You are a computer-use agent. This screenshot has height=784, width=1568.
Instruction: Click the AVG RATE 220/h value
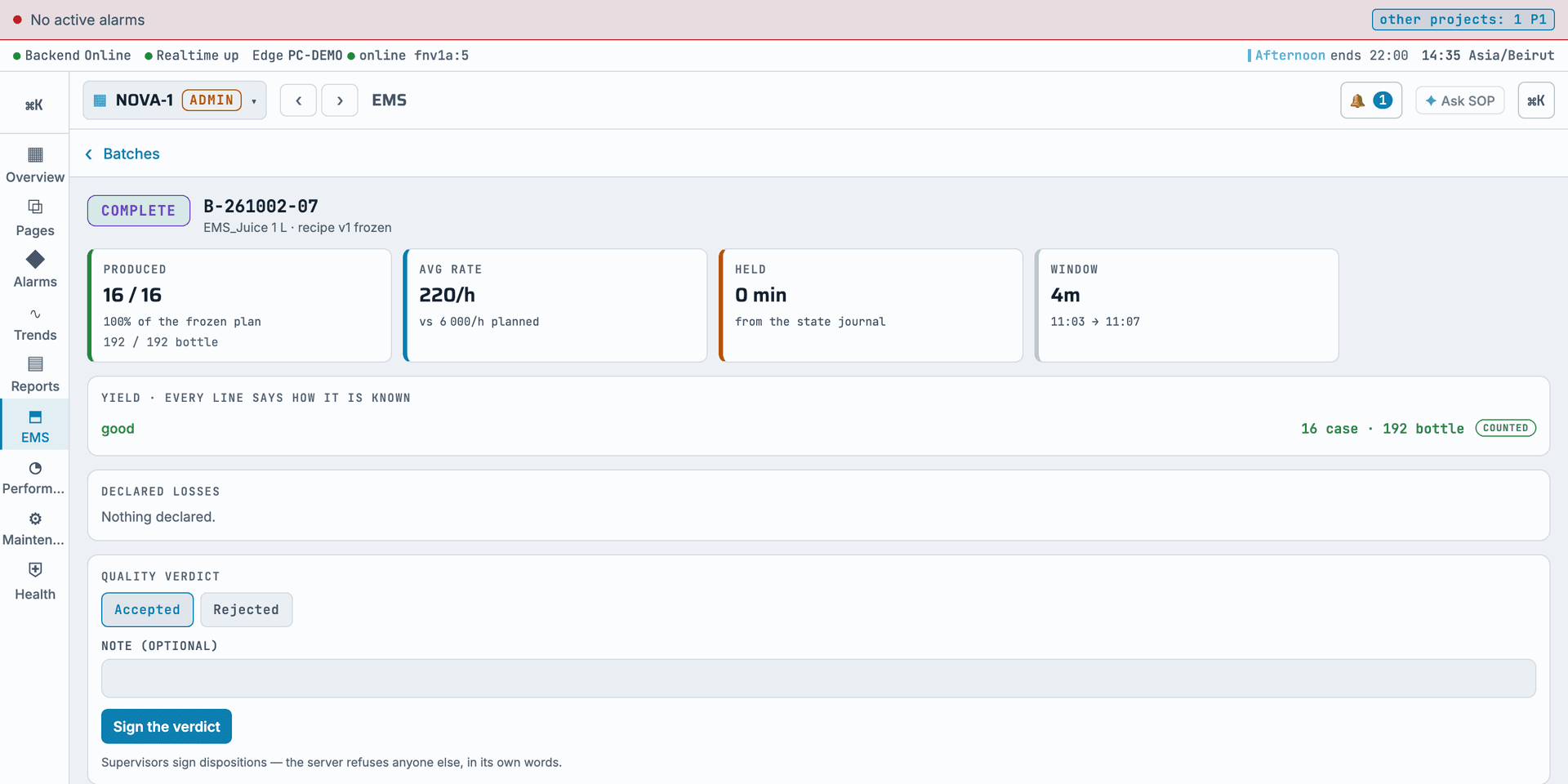point(447,295)
